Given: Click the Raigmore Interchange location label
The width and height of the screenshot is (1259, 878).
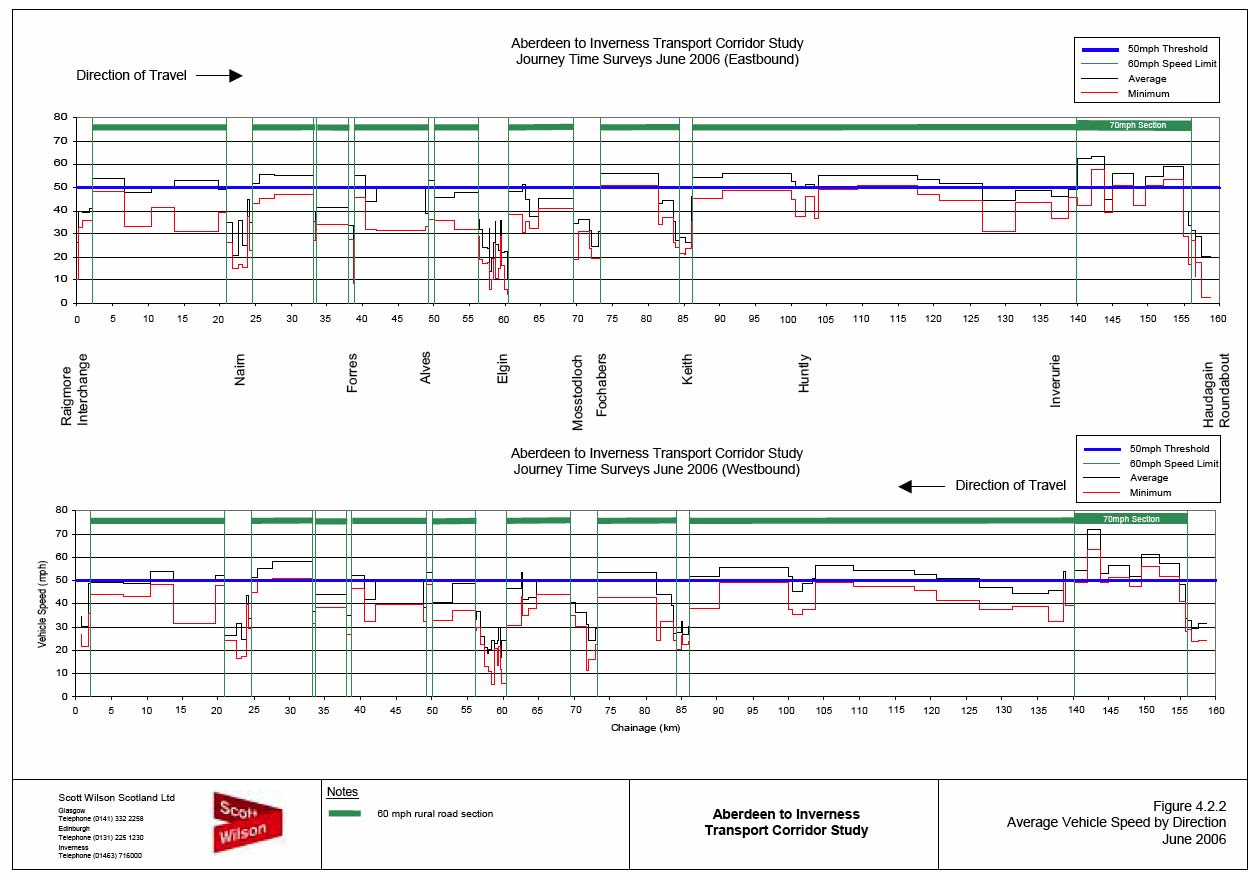Looking at the screenshot, I should coord(75,390).
